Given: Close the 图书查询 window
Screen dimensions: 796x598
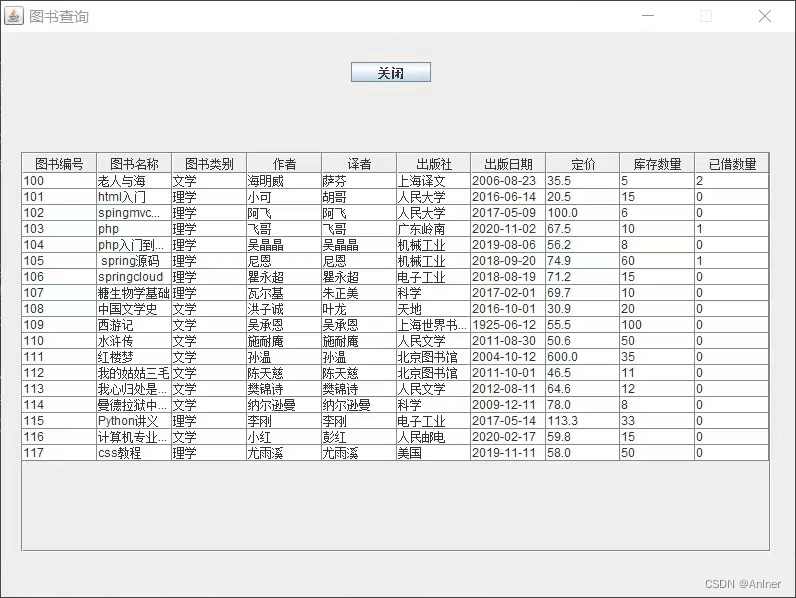Looking at the screenshot, I should 765,16.
